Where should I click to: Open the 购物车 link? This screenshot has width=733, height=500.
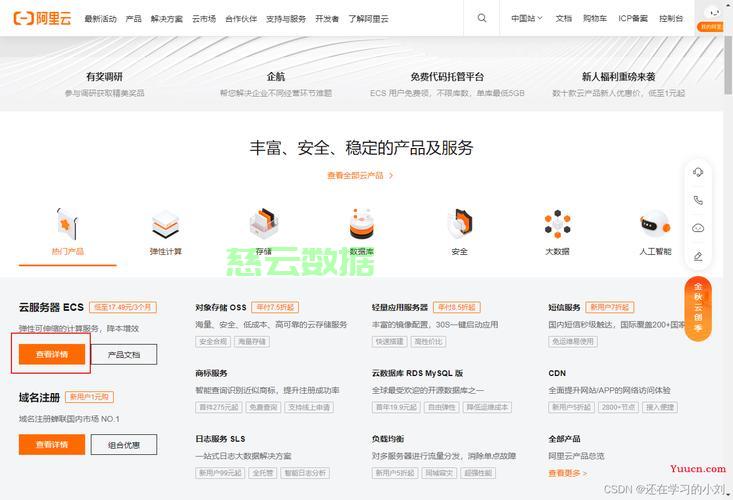tap(595, 18)
